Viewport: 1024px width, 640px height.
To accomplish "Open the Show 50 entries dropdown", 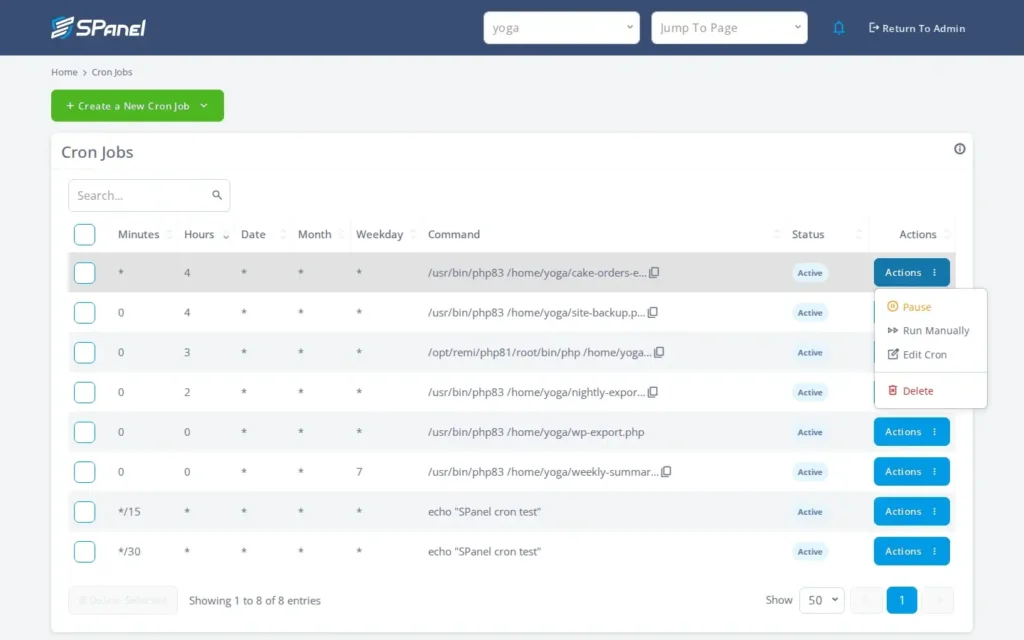I will tap(822, 600).
